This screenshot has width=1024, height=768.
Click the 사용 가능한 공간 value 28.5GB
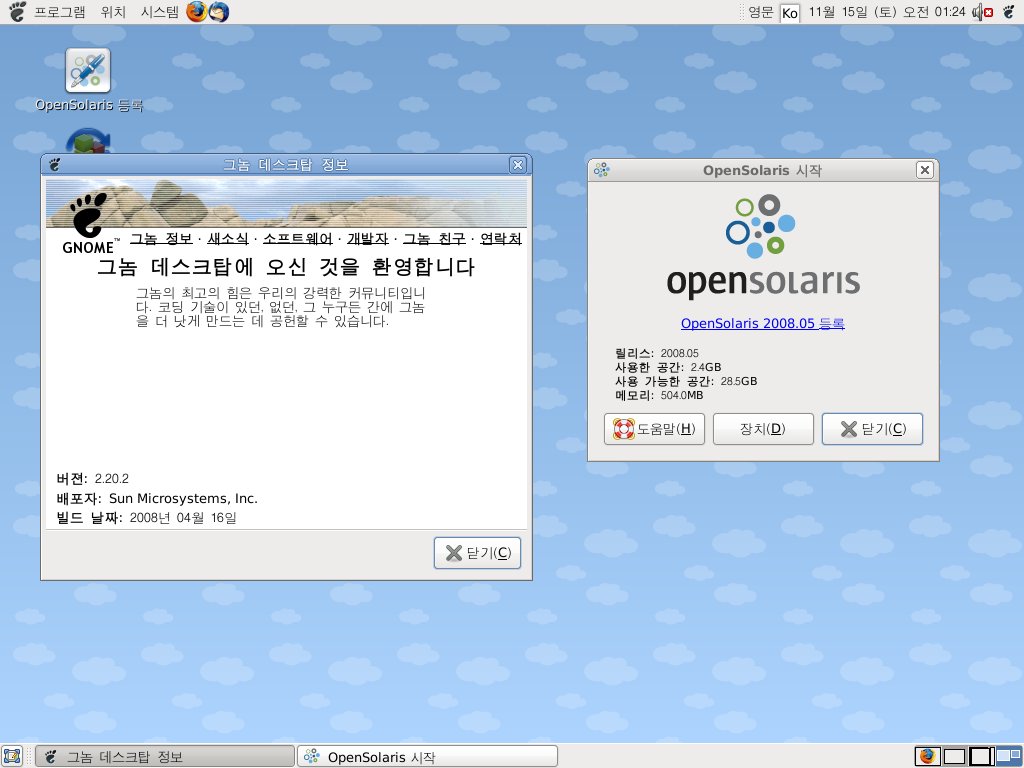point(739,381)
